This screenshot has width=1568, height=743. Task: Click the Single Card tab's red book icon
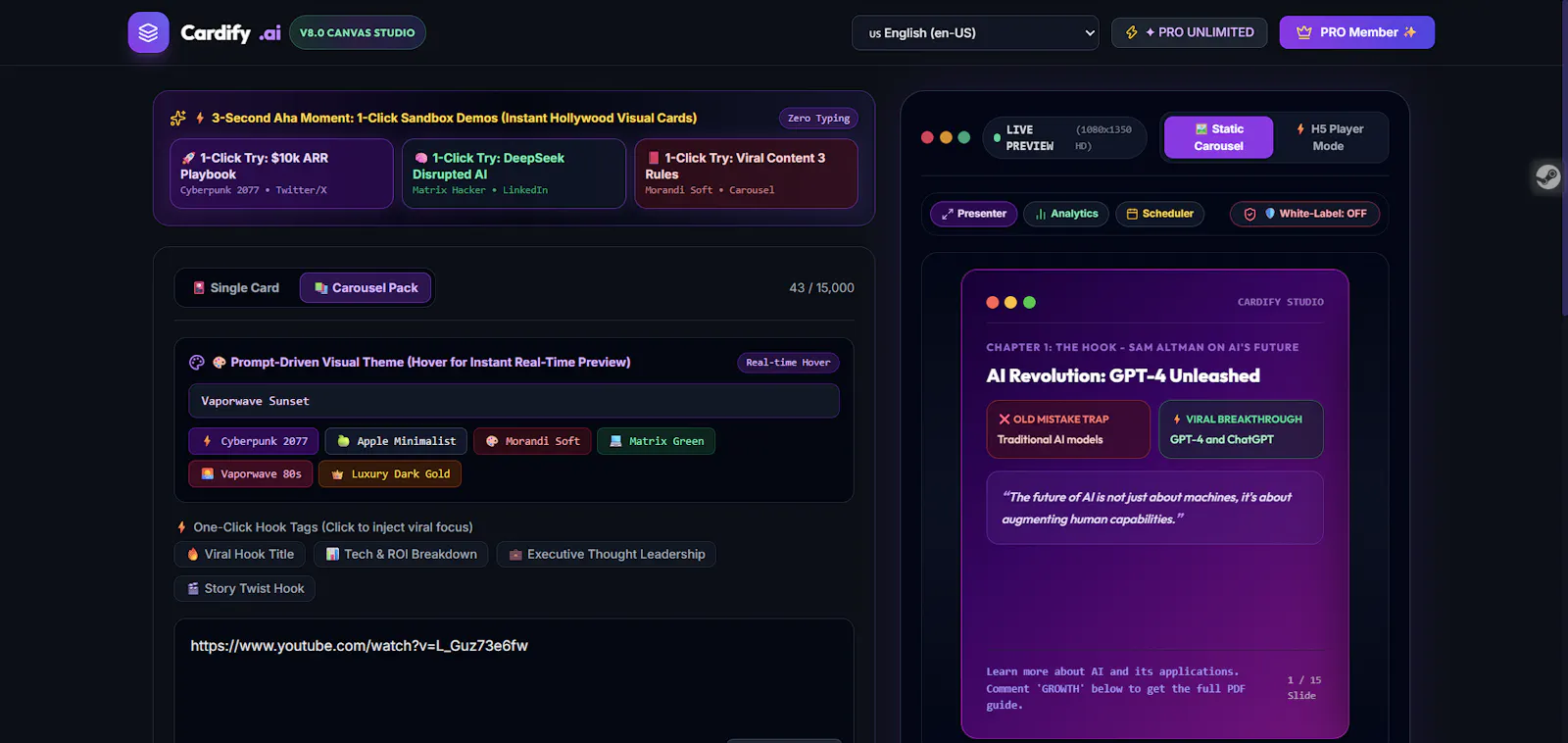coord(199,288)
